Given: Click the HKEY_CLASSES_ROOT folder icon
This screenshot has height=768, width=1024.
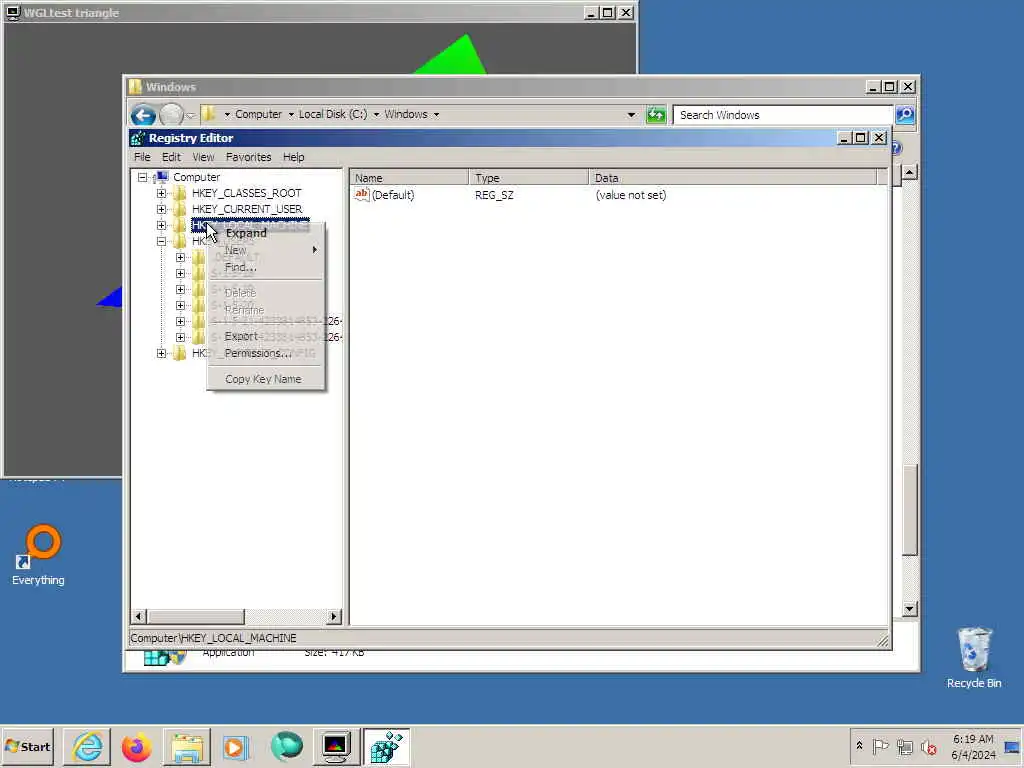Looking at the screenshot, I should pyautogui.click(x=180, y=193).
